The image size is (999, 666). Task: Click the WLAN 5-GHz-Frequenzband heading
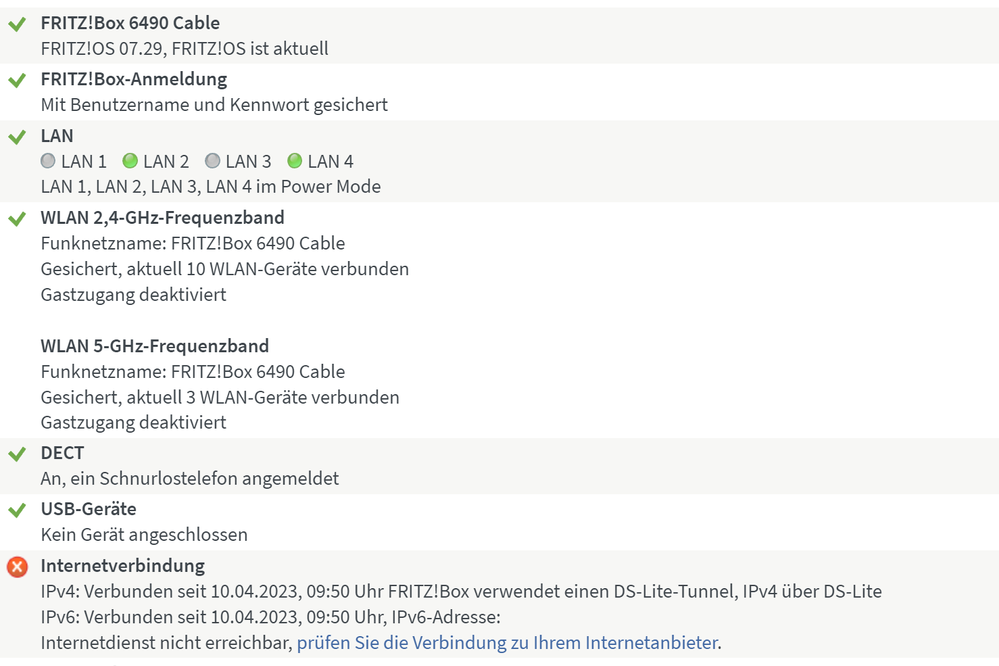155,346
